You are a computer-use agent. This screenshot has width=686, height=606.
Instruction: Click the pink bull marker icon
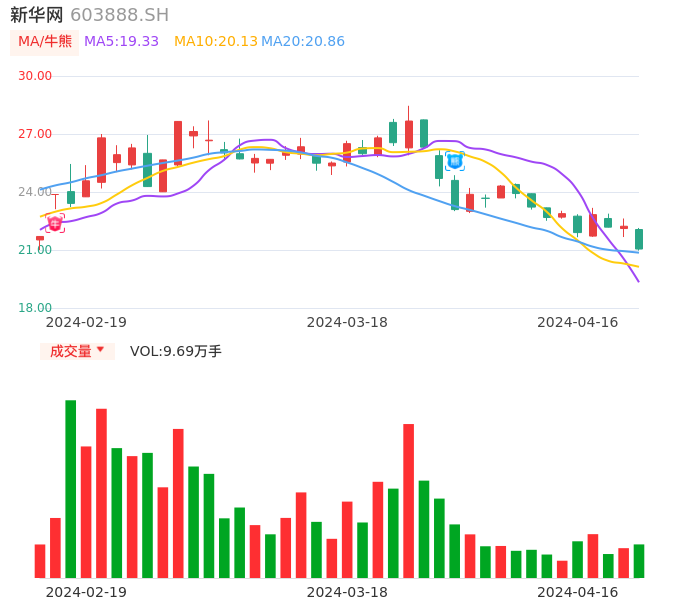(55, 224)
